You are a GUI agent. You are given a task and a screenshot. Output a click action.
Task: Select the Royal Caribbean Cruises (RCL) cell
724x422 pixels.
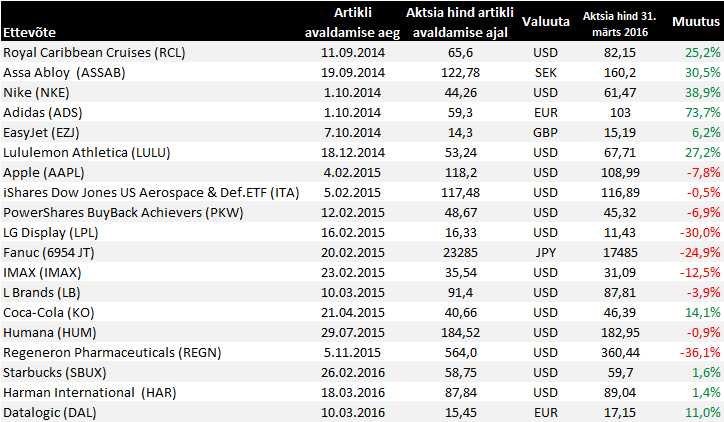(94, 52)
